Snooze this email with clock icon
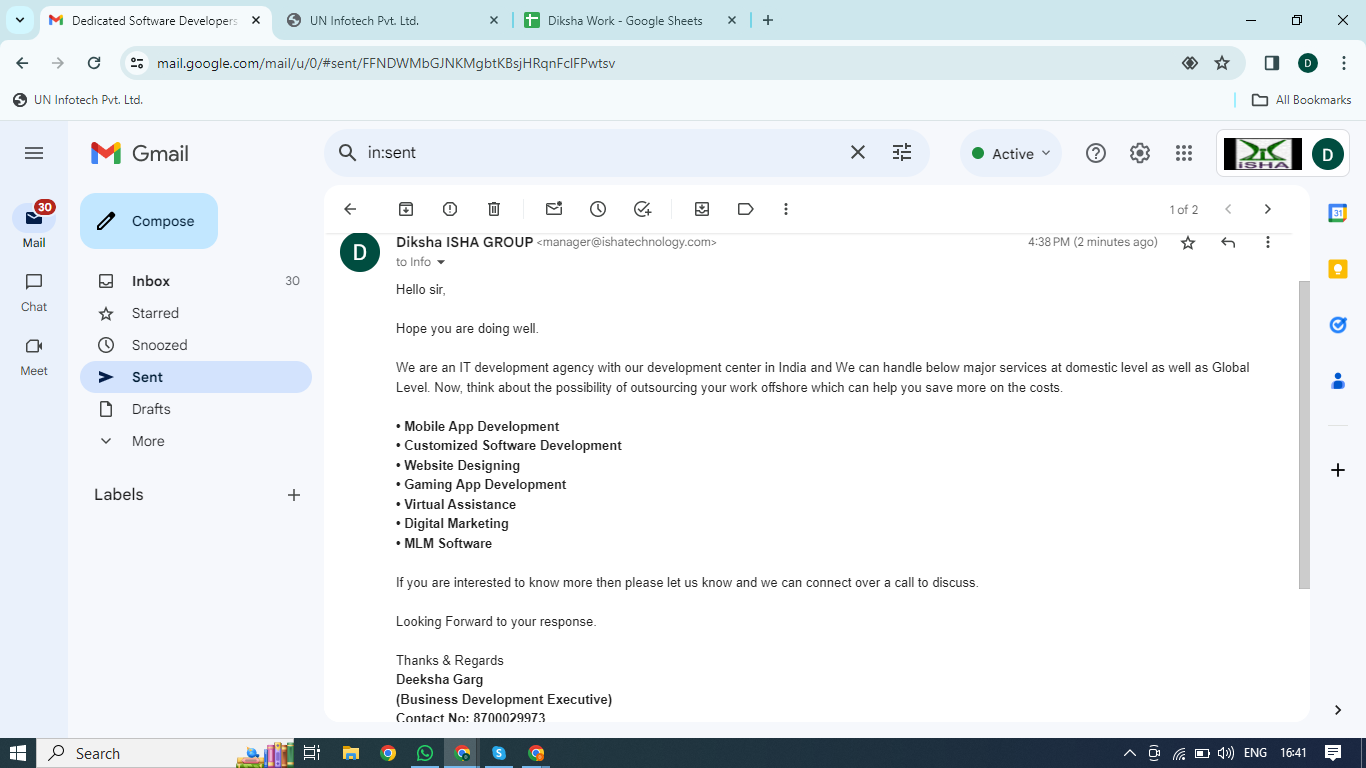This screenshot has width=1366, height=768. (598, 209)
